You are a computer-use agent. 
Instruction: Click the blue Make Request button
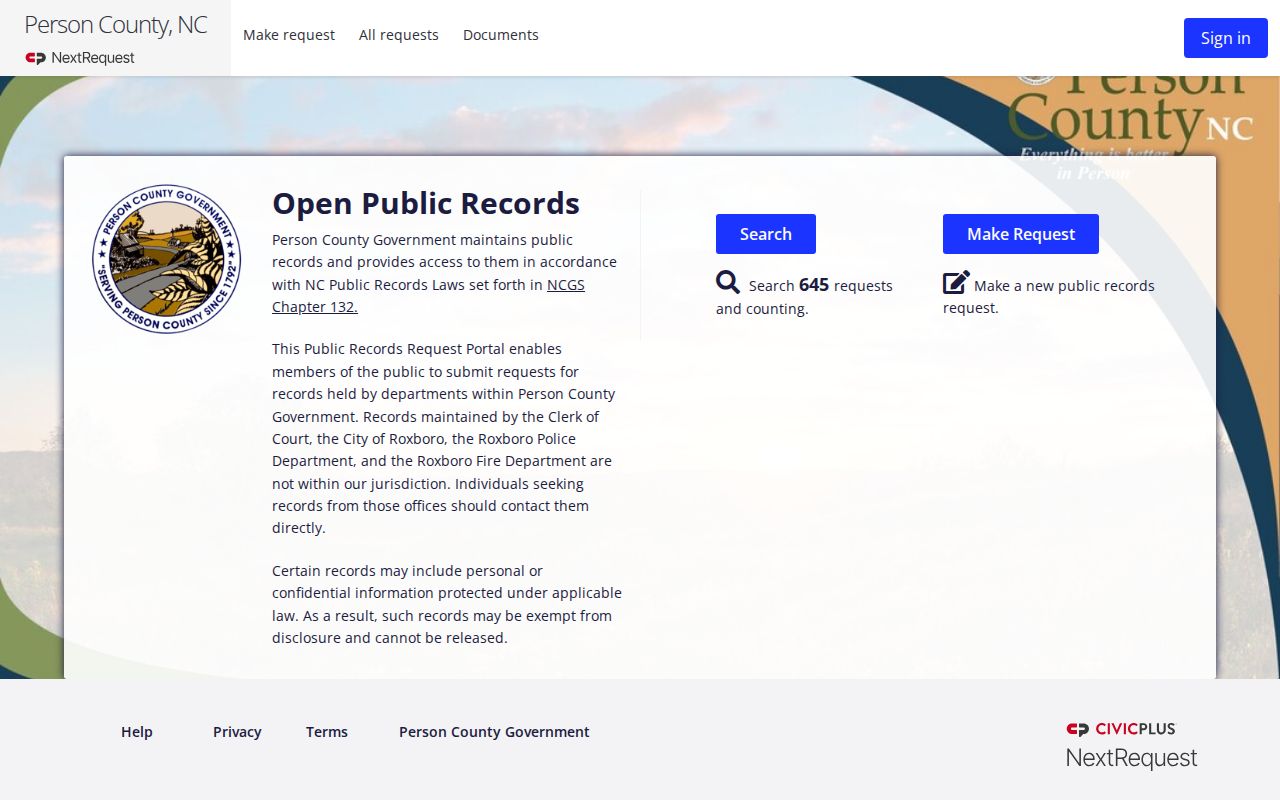[x=1021, y=234]
